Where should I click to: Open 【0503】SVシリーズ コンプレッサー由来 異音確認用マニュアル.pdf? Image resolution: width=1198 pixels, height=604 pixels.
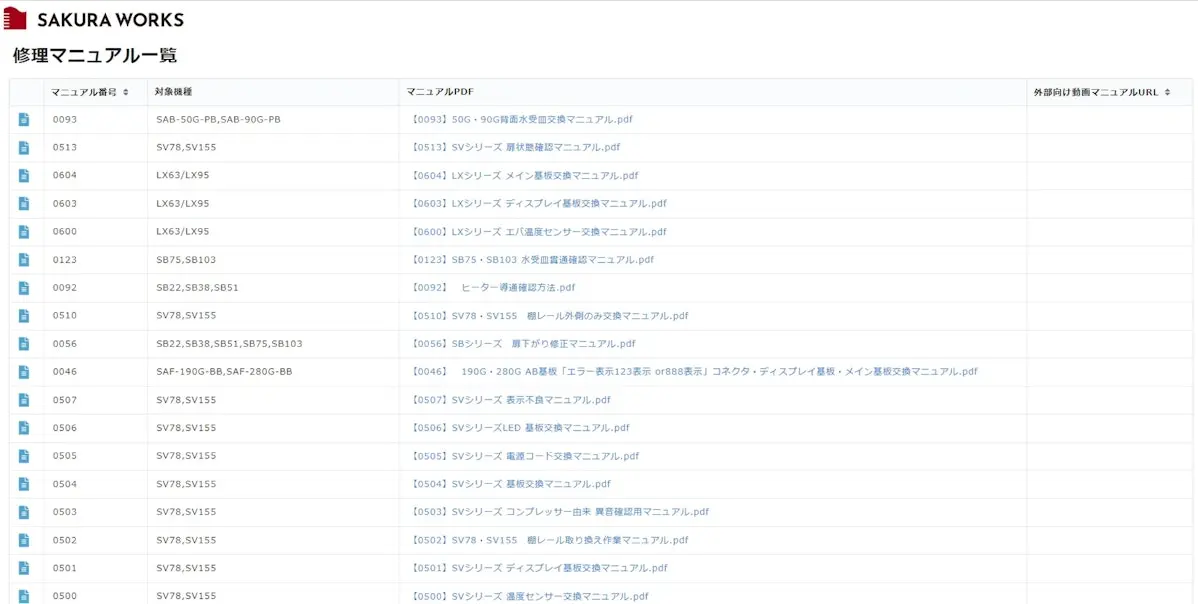(560, 512)
